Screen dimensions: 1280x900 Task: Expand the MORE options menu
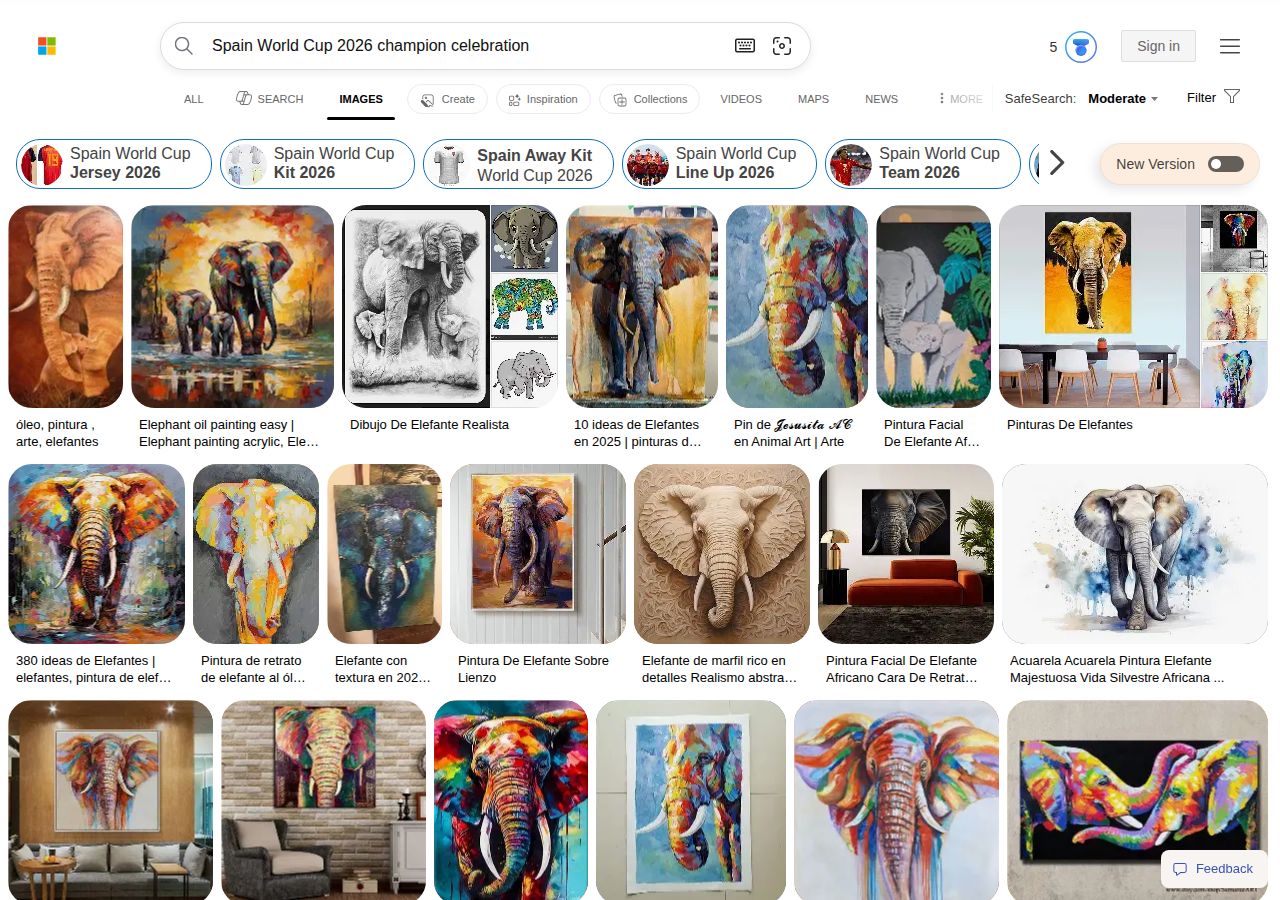(959, 99)
